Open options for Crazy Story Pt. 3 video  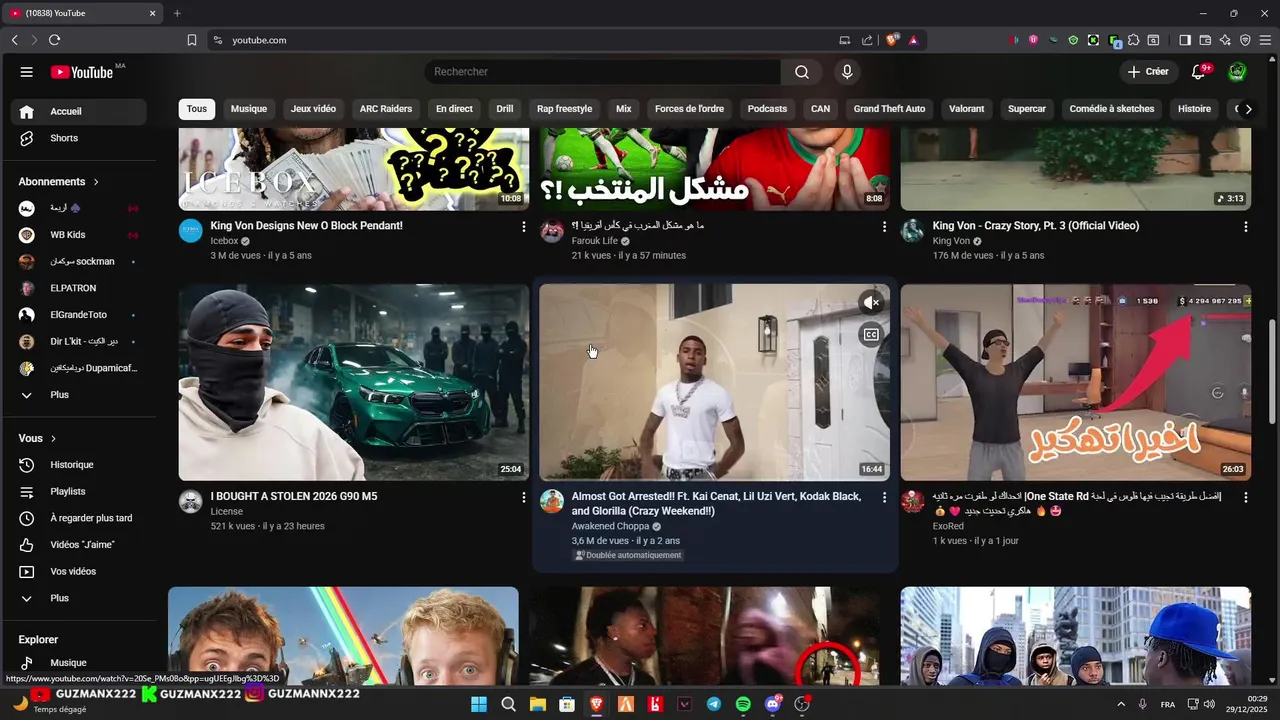point(1245,227)
